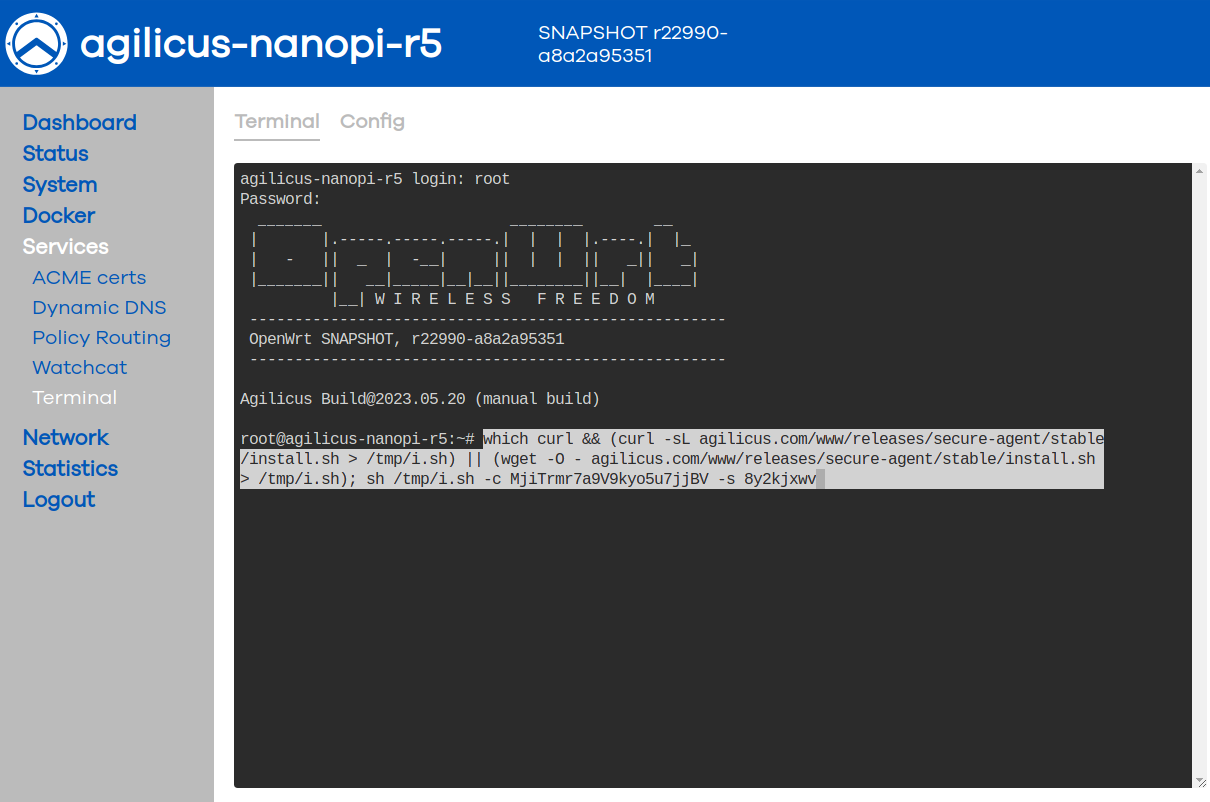Expand the Network sidebar section

[x=66, y=437]
